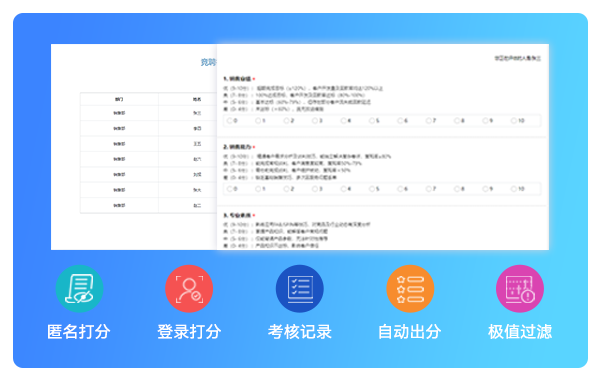This screenshot has height=381, width=601.
Task: Pick score 1 under question 2
Action: click(x=258, y=189)
